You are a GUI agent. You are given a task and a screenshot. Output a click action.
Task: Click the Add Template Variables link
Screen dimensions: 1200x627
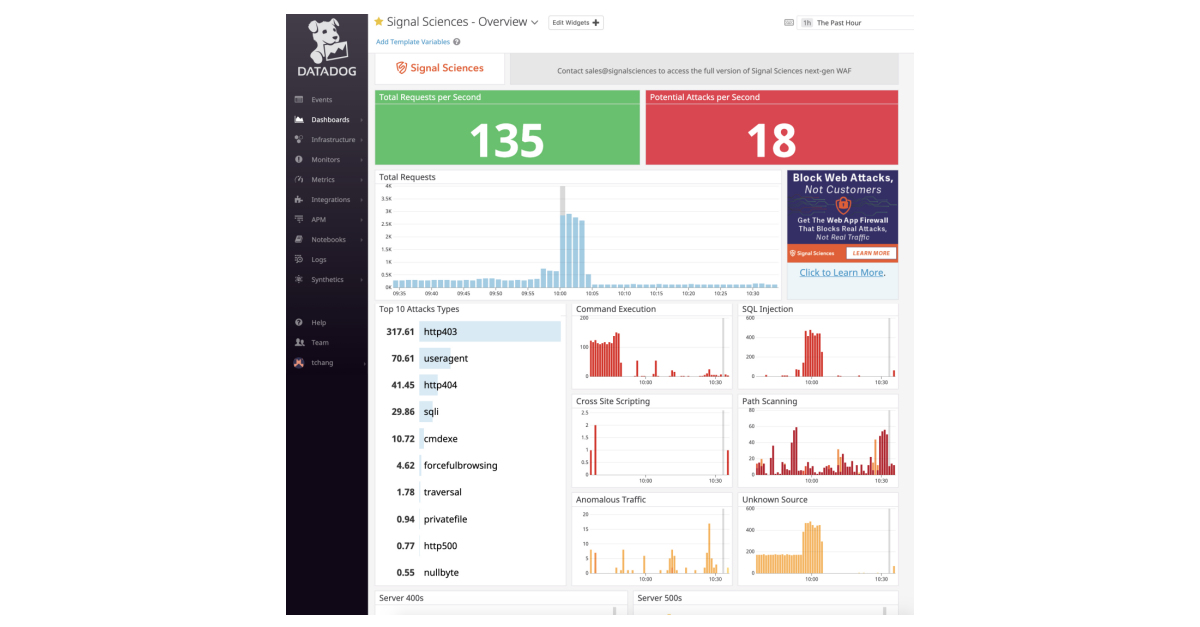click(413, 42)
